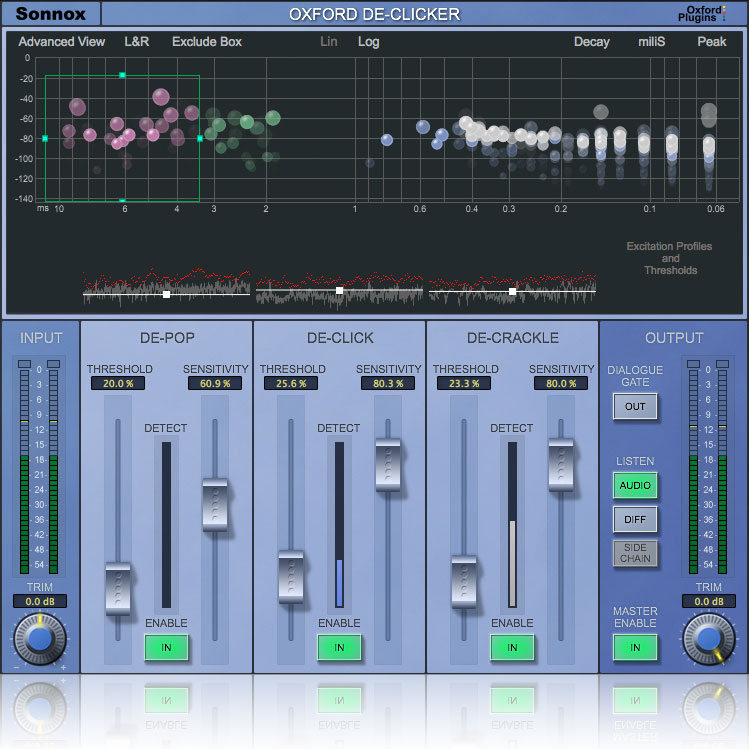Click the De-Click Sensitivity slider handle
This screenshot has width=749, height=749.
click(x=387, y=464)
